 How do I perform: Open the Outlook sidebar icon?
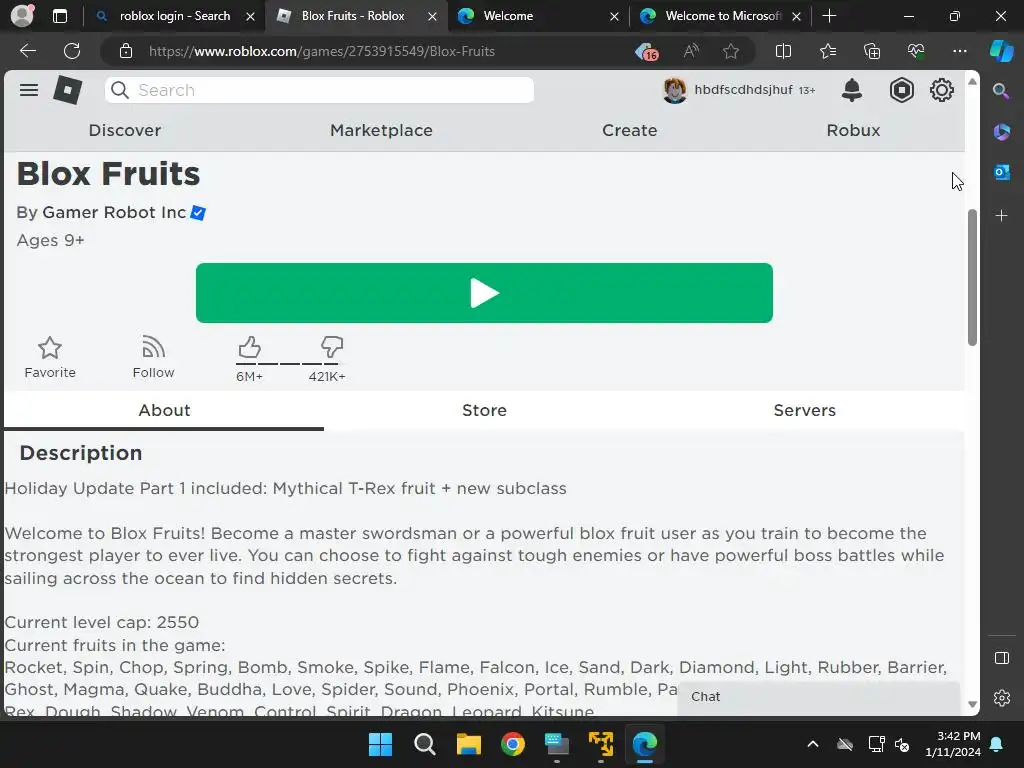click(1001, 172)
